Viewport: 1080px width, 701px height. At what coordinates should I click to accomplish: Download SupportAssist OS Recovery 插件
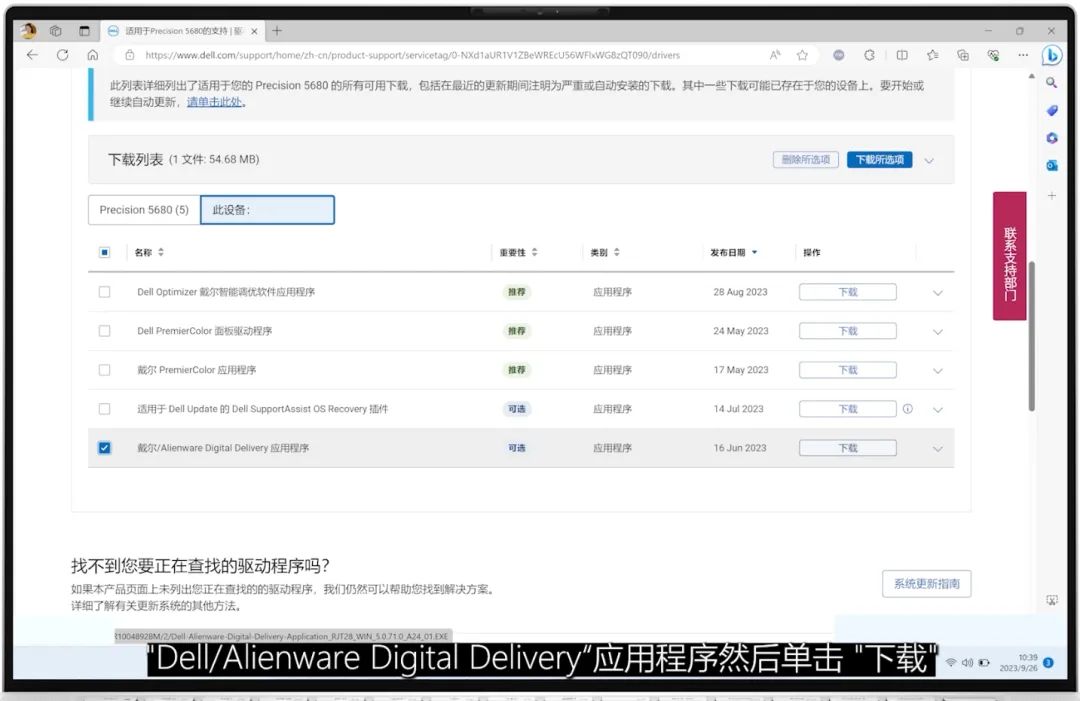coord(848,409)
